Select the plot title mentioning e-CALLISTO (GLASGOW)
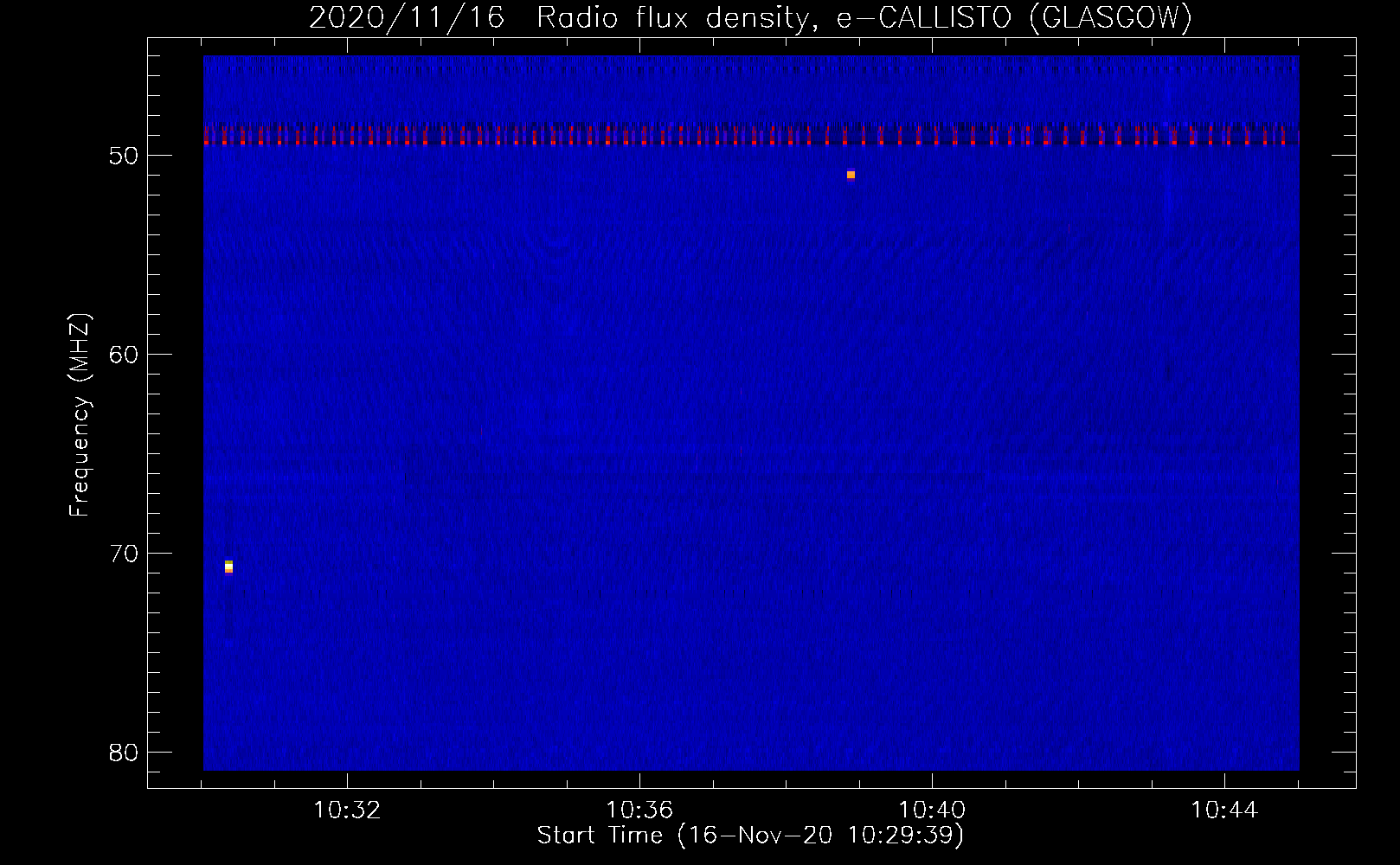Image resolution: width=1400 pixels, height=865 pixels. [x=750, y=17]
